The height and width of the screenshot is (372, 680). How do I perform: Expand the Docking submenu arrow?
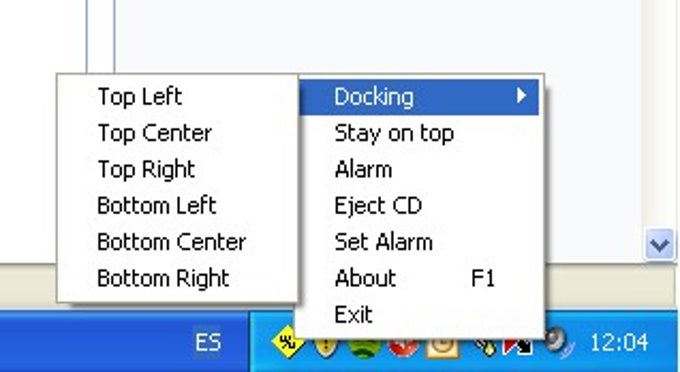[x=522, y=96]
